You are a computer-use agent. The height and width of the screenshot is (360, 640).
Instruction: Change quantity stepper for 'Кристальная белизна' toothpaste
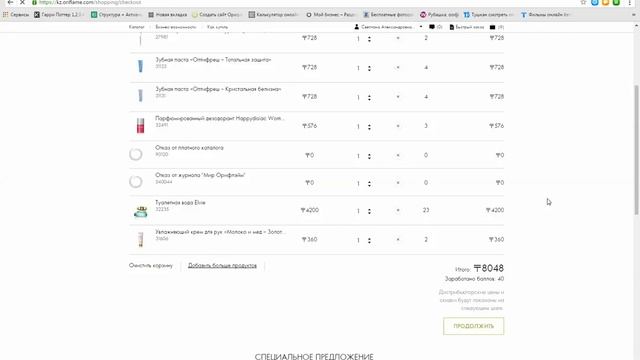pos(369,98)
